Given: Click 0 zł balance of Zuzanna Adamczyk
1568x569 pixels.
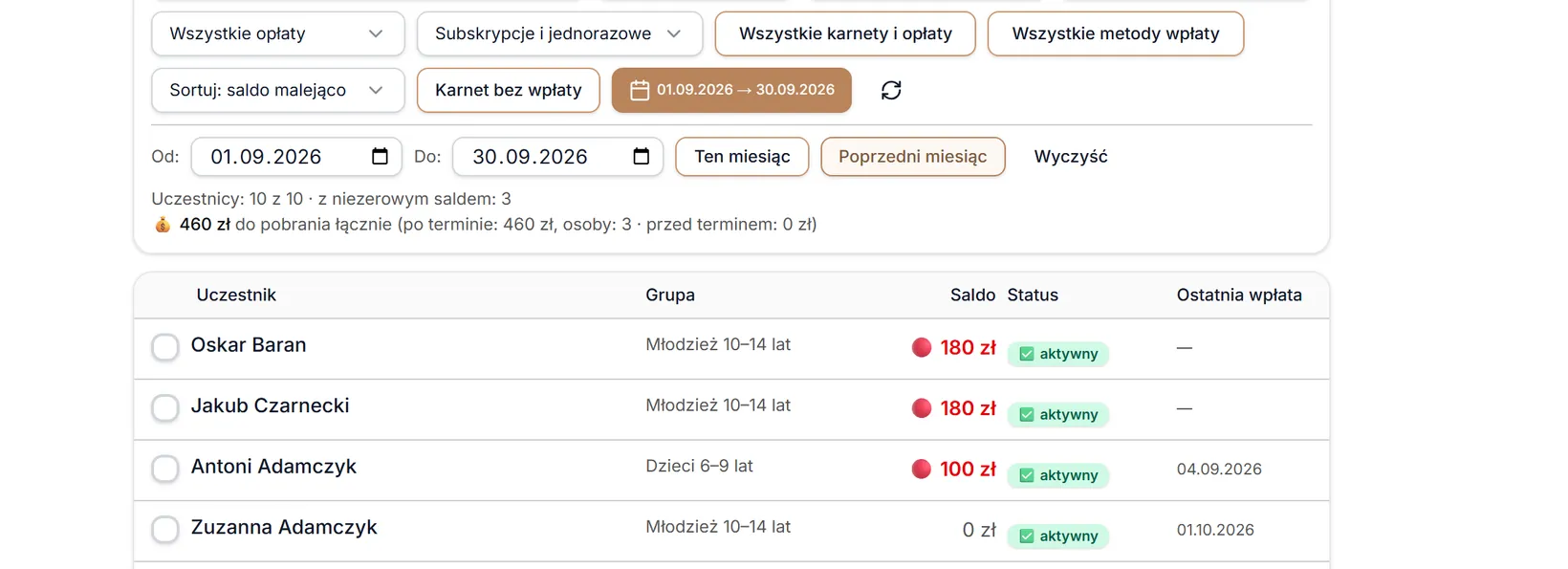Looking at the screenshot, I should coord(979,530).
